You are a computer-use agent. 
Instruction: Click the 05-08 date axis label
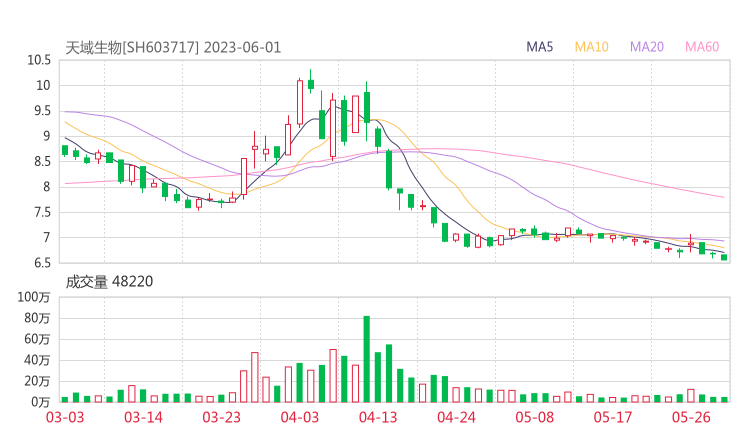tap(535, 417)
